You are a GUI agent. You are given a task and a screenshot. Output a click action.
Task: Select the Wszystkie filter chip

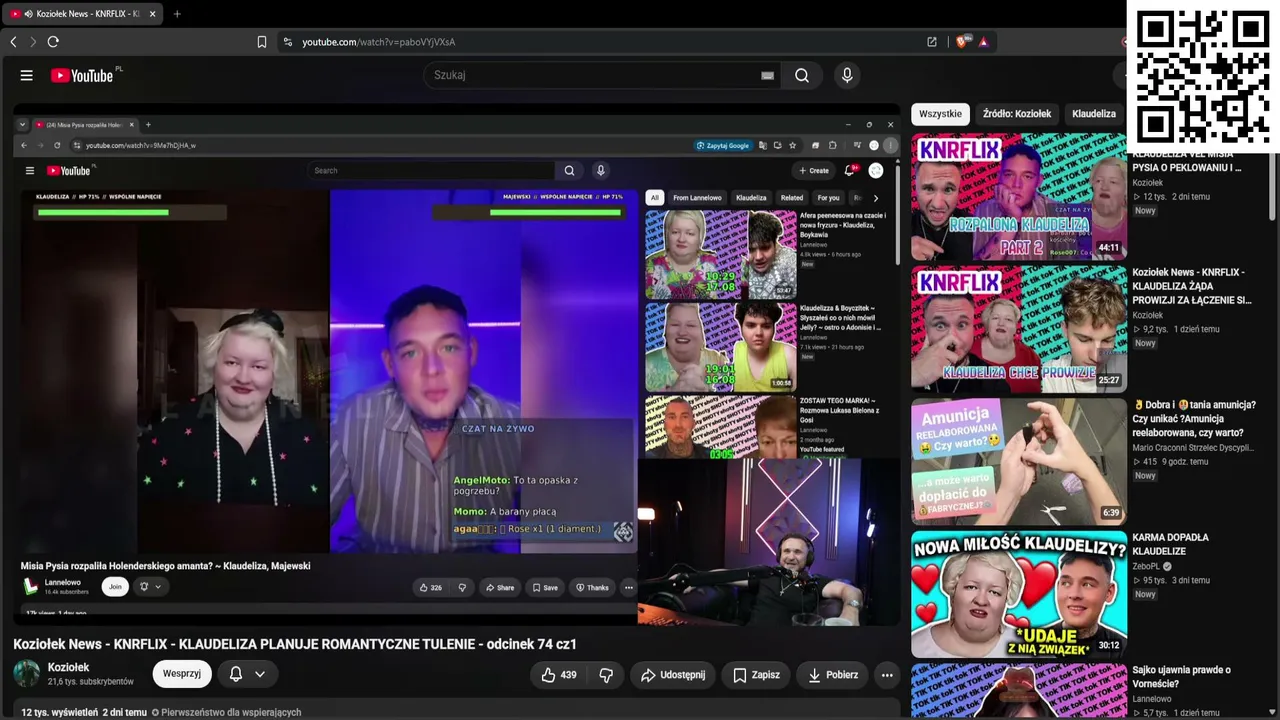click(940, 114)
